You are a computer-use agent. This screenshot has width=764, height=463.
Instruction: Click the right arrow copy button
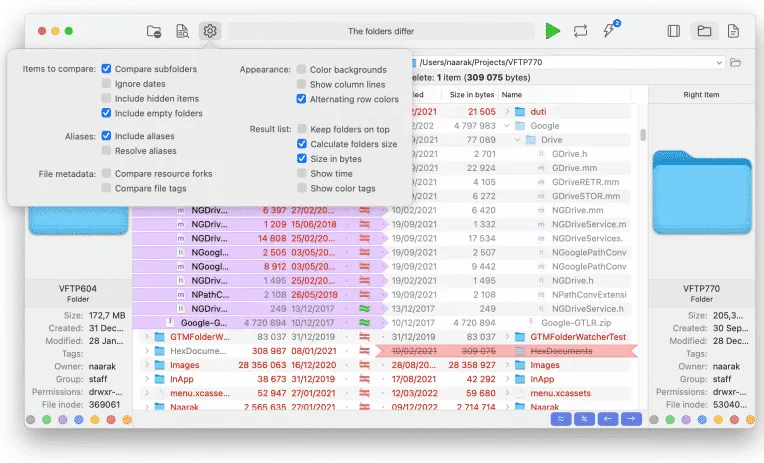(x=631, y=419)
